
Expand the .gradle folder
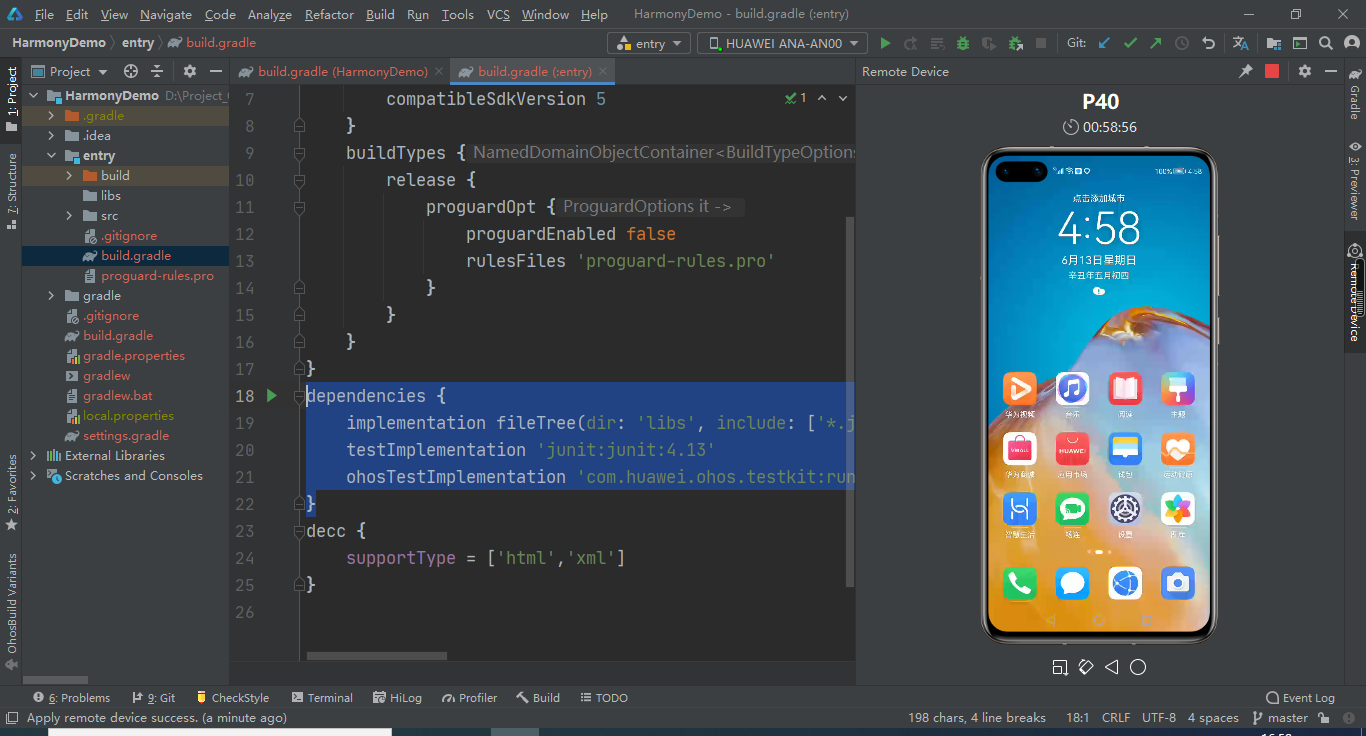(52, 115)
